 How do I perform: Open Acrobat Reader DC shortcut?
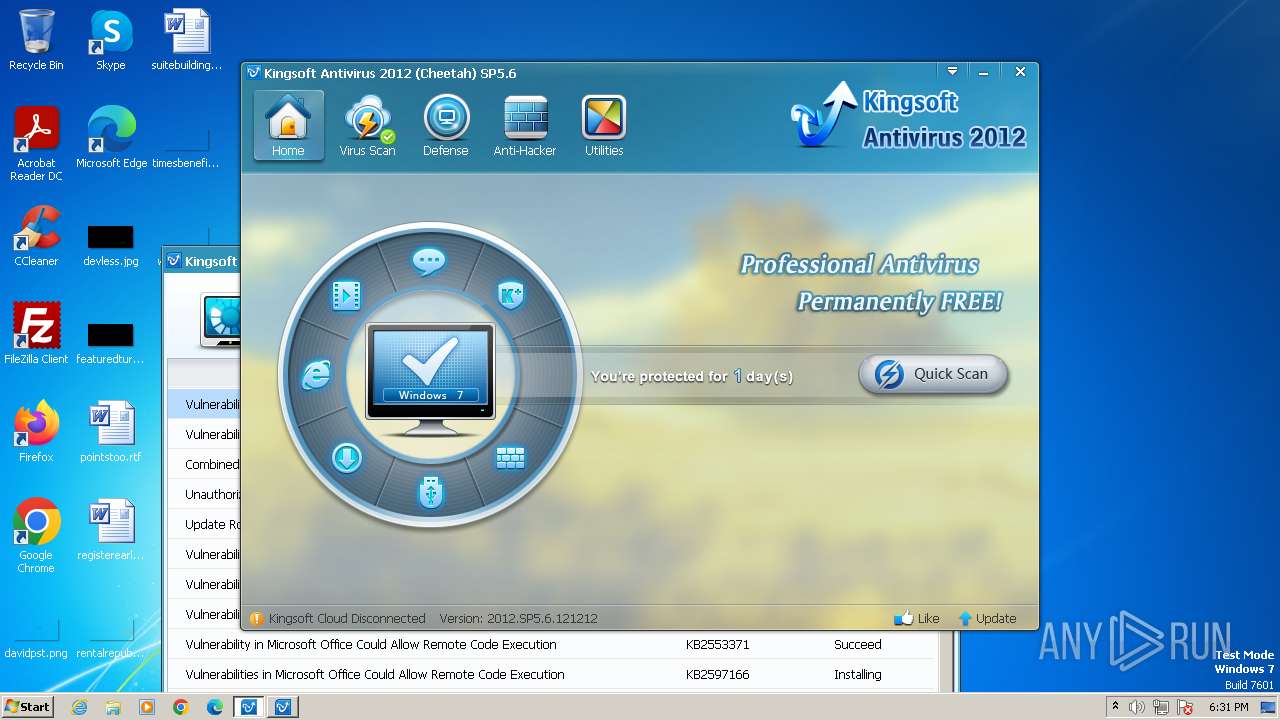click(x=36, y=144)
